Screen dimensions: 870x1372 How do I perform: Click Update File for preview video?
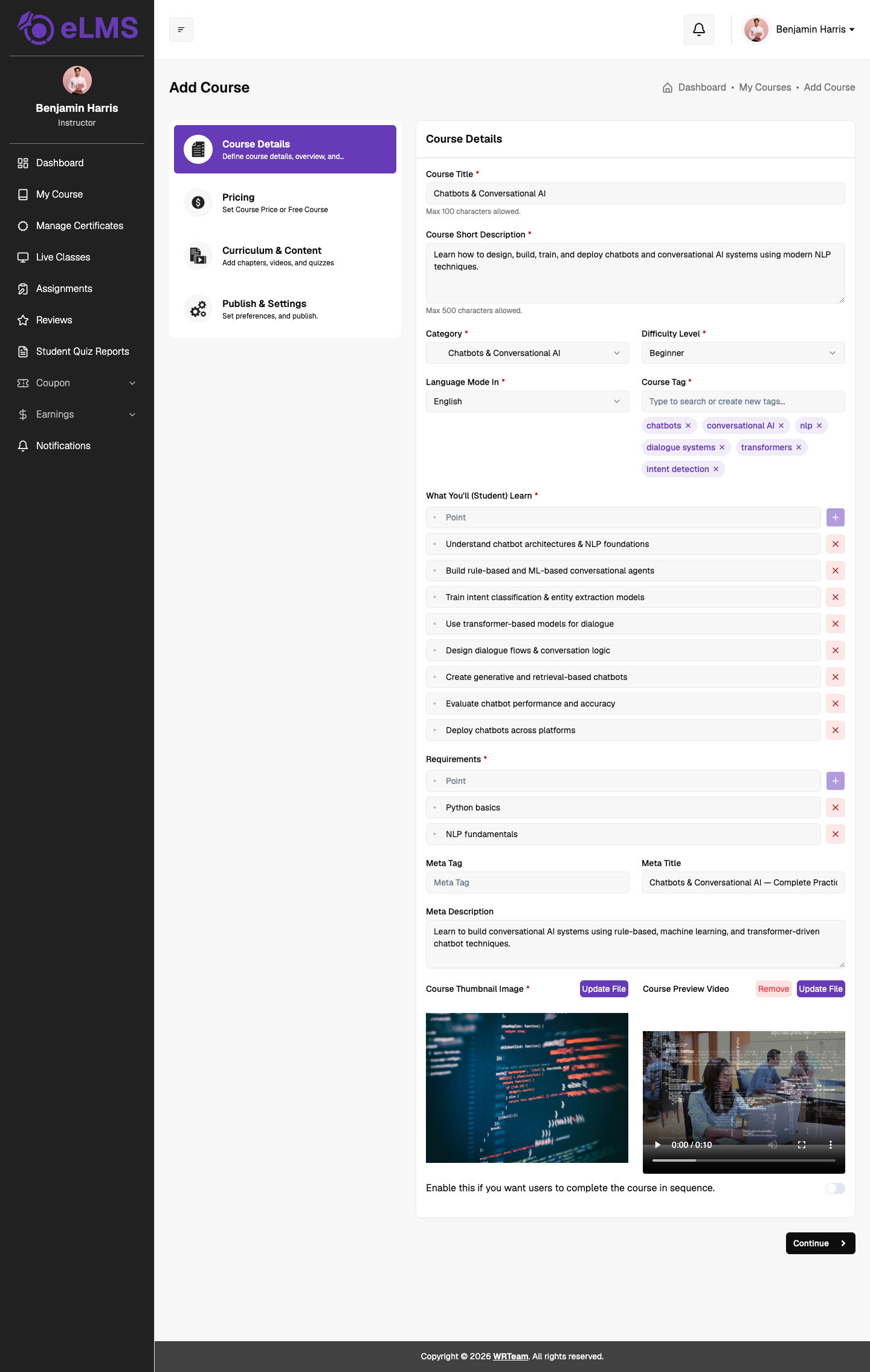tap(821, 989)
